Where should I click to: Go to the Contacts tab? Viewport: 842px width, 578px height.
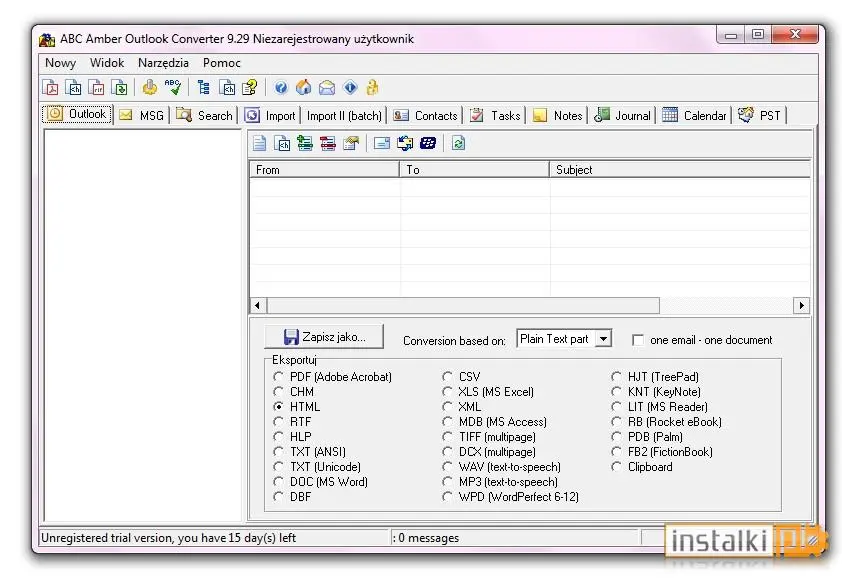pyautogui.click(x=425, y=115)
